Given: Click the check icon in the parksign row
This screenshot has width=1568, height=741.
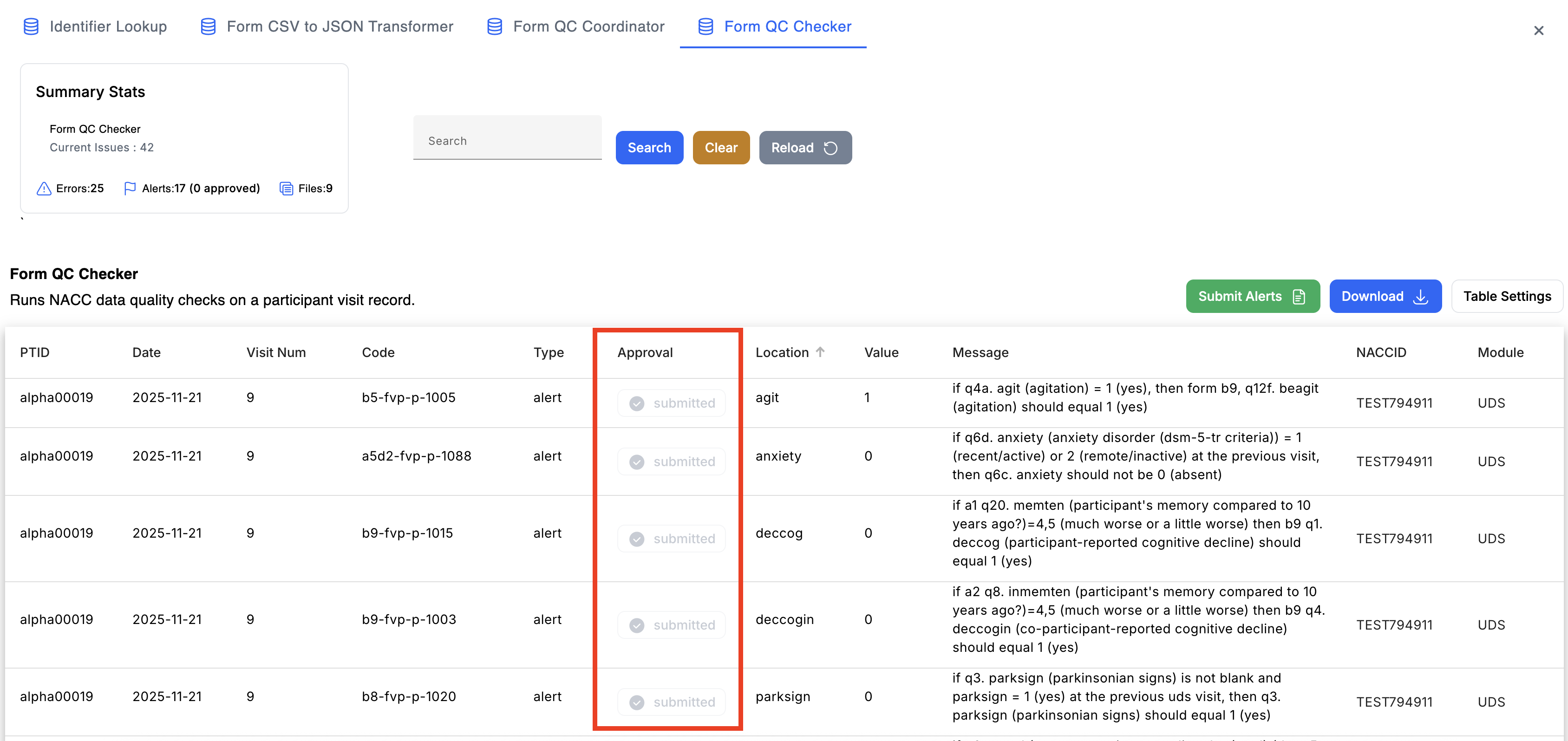Looking at the screenshot, I should pyautogui.click(x=637, y=702).
